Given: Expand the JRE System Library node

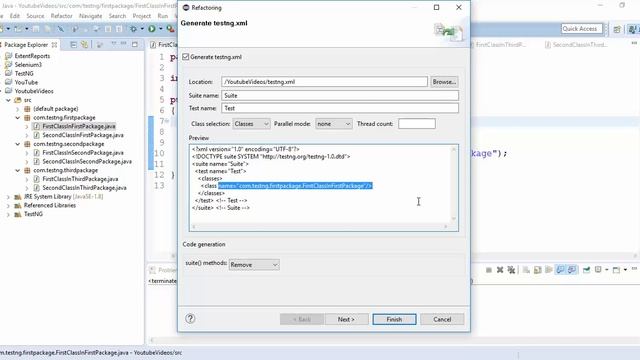Looking at the screenshot, I should click(x=8, y=197).
